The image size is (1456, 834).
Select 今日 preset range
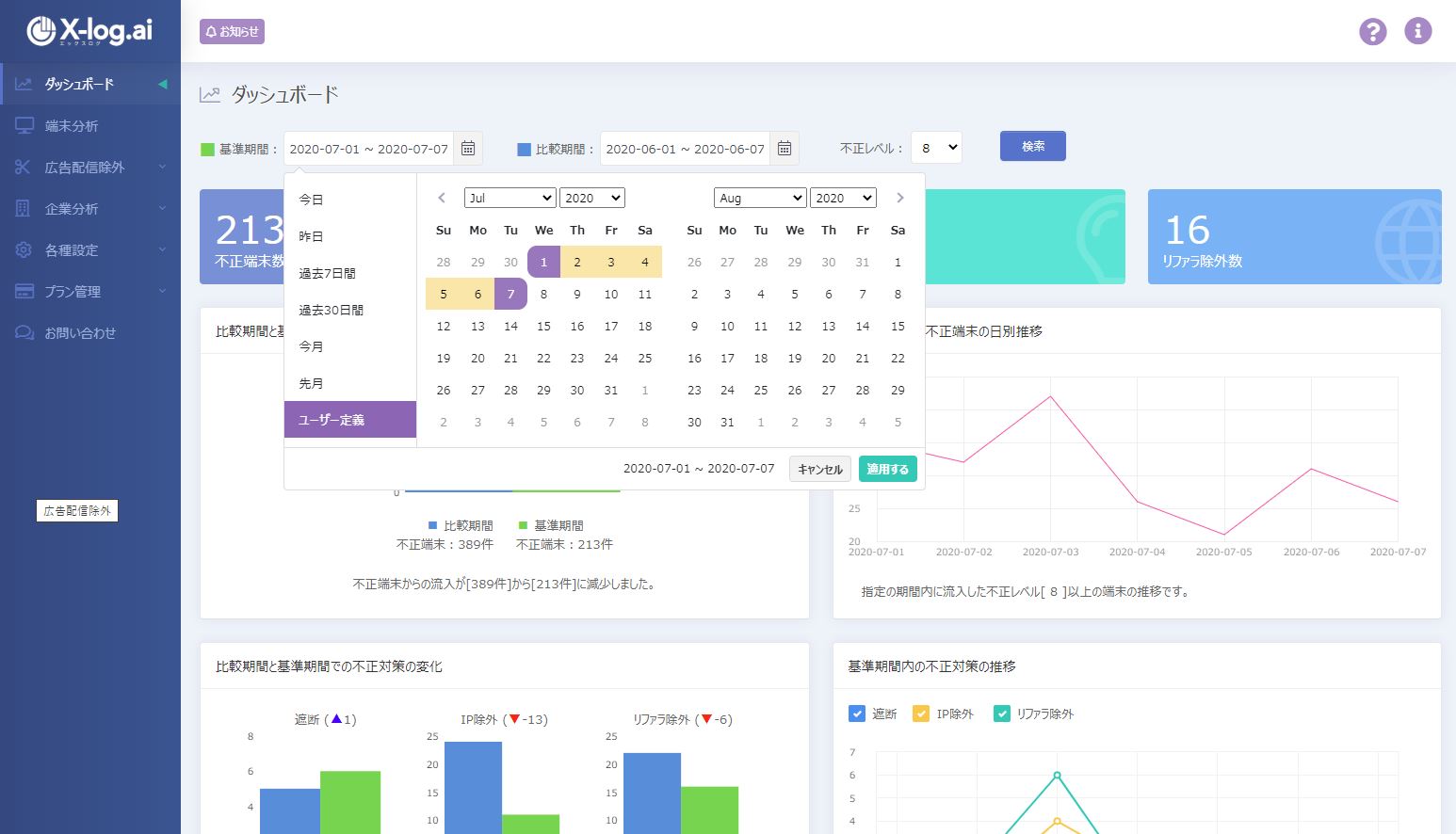click(350, 200)
